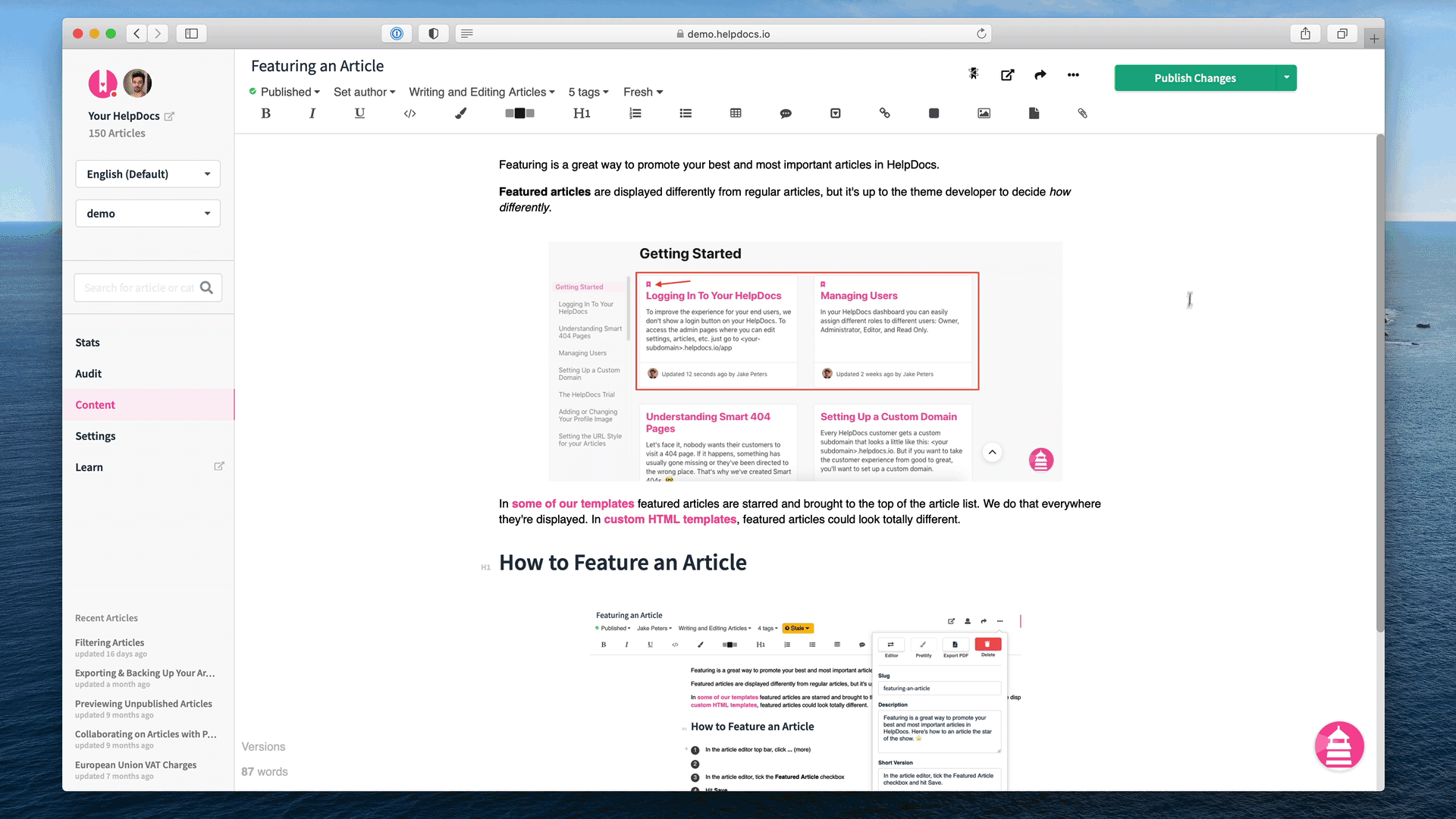Open user profile avatar
The height and width of the screenshot is (819, 1456).
tap(137, 83)
